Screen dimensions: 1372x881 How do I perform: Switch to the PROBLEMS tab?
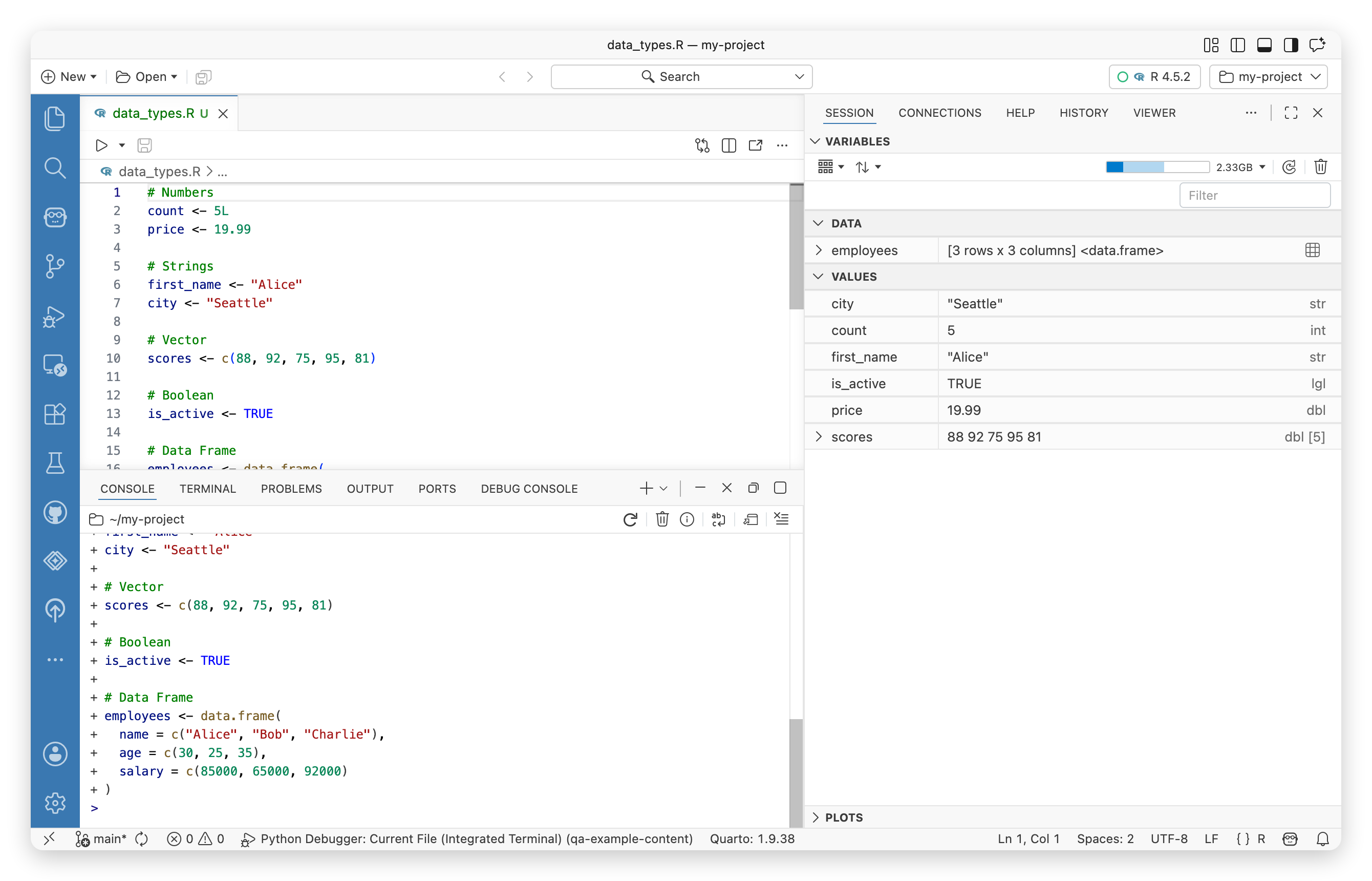coord(291,489)
